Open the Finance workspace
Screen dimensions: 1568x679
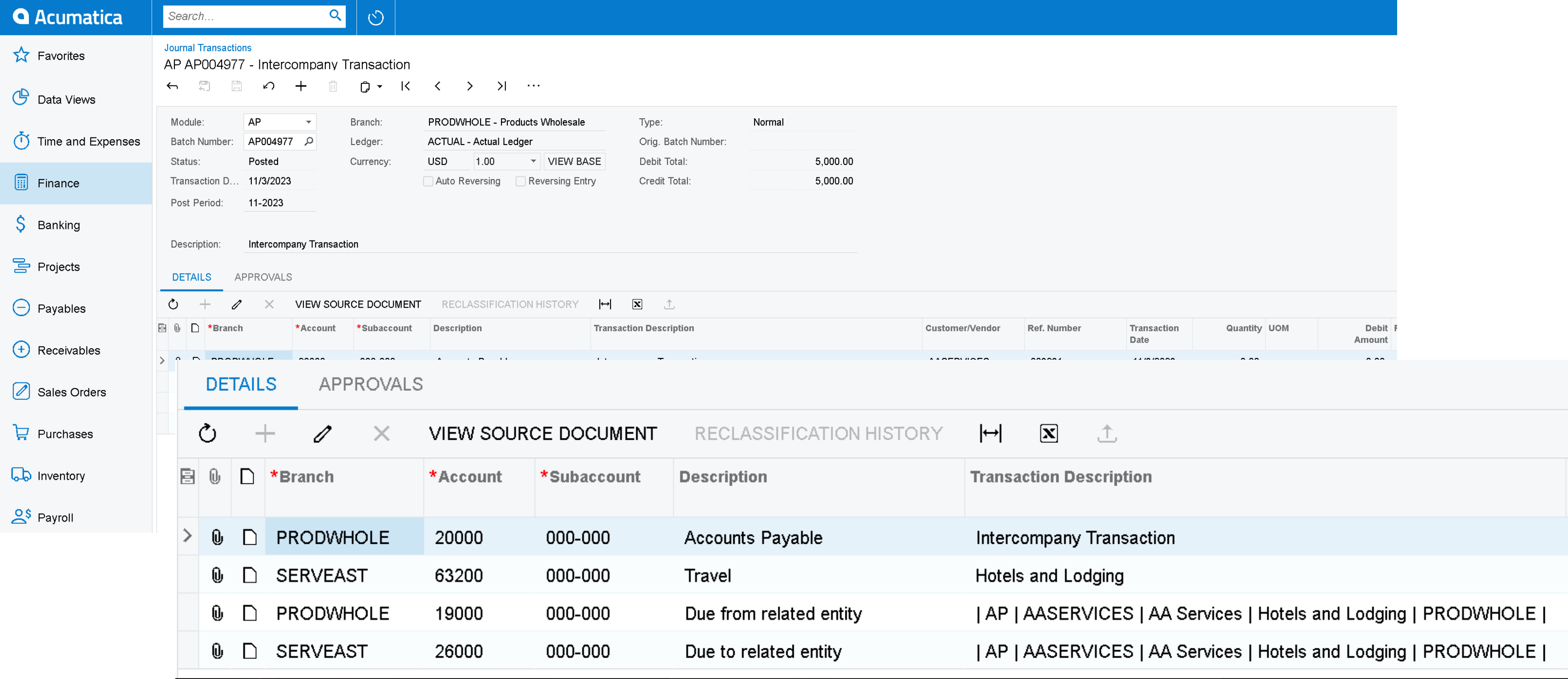(76, 183)
